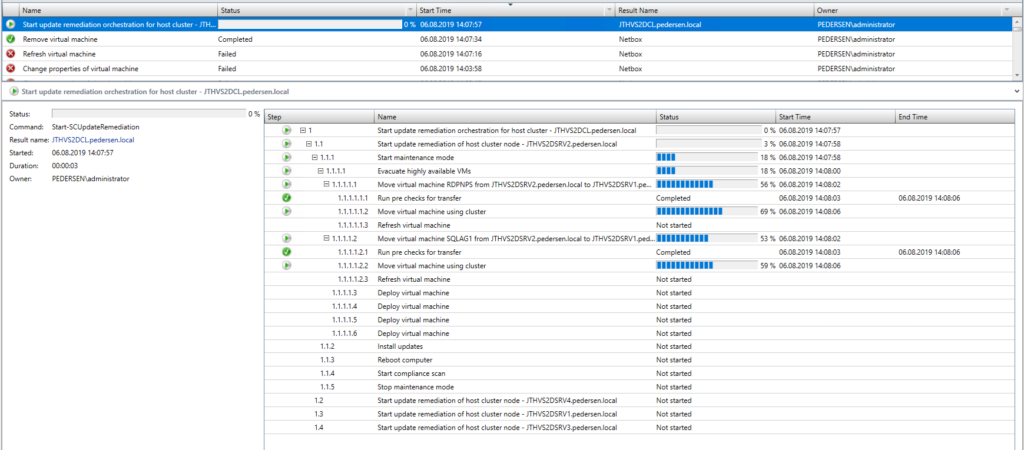Collapse step 1 tree node
The image size is (1024, 450).
pyautogui.click(x=303, y=130)
